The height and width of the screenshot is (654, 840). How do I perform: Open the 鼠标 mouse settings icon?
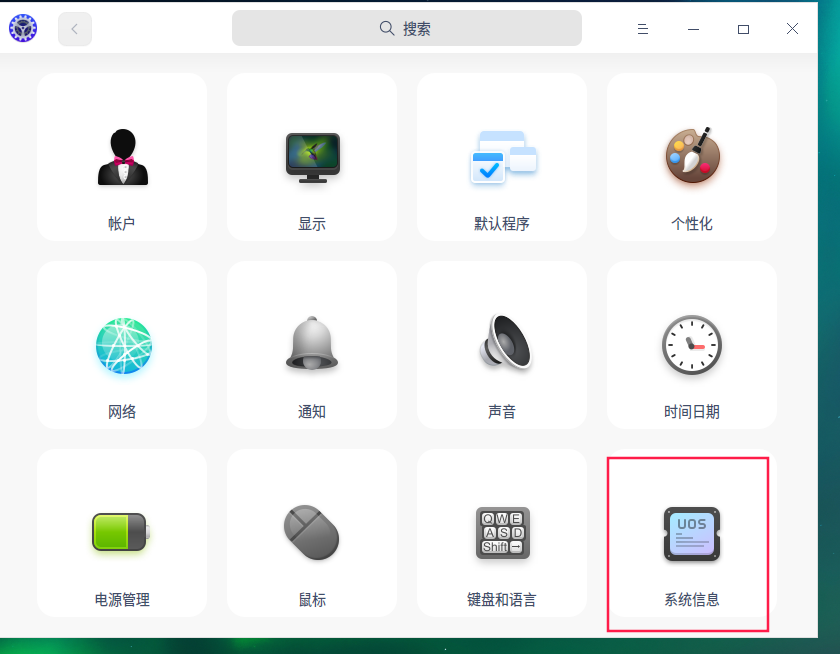point(312,533)
